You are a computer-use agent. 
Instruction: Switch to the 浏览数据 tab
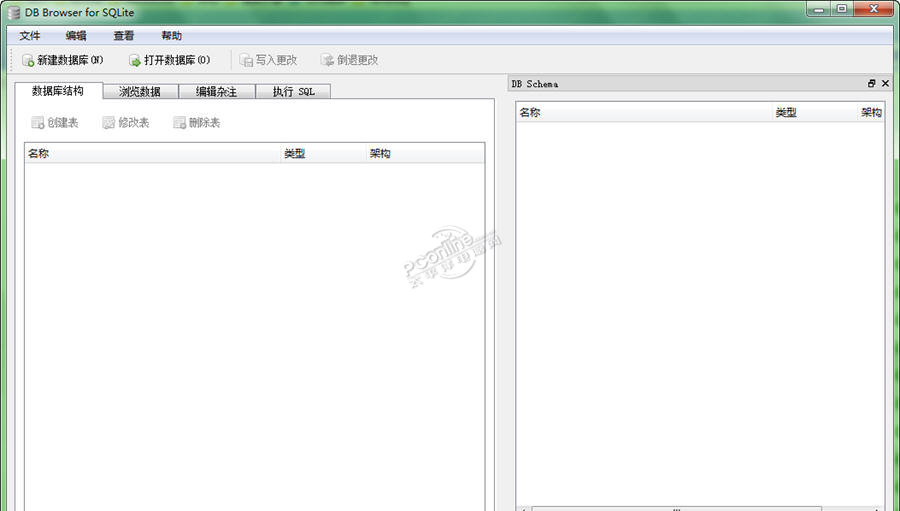[141, 91]
